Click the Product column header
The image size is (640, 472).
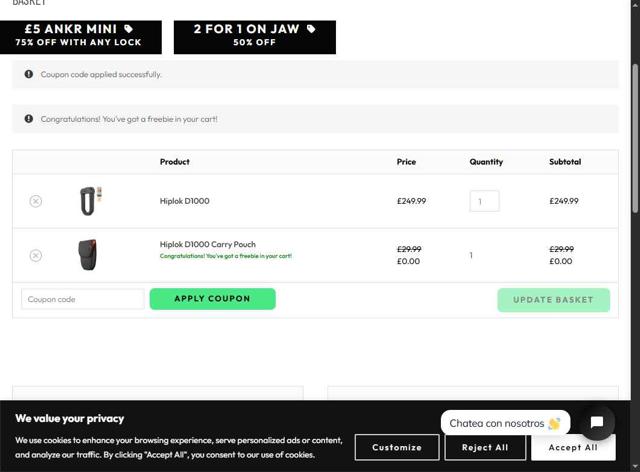(175, 162)
